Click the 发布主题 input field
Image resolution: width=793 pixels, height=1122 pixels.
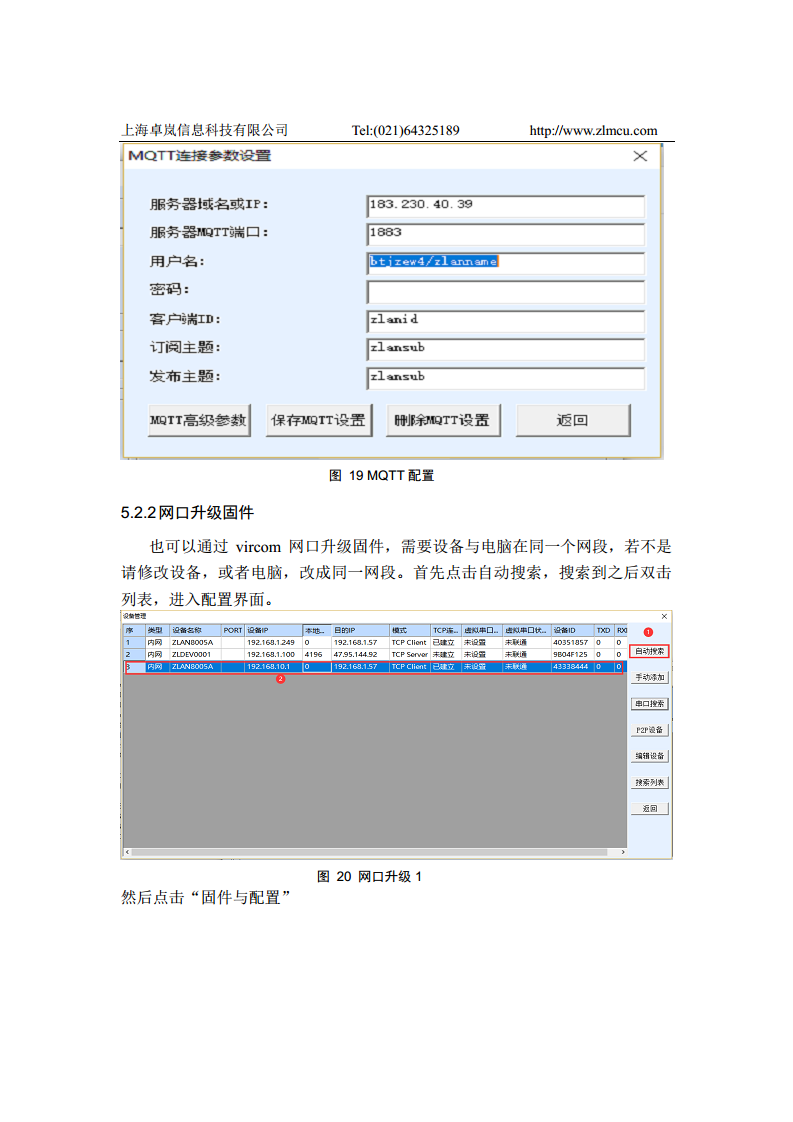(505, 378)
